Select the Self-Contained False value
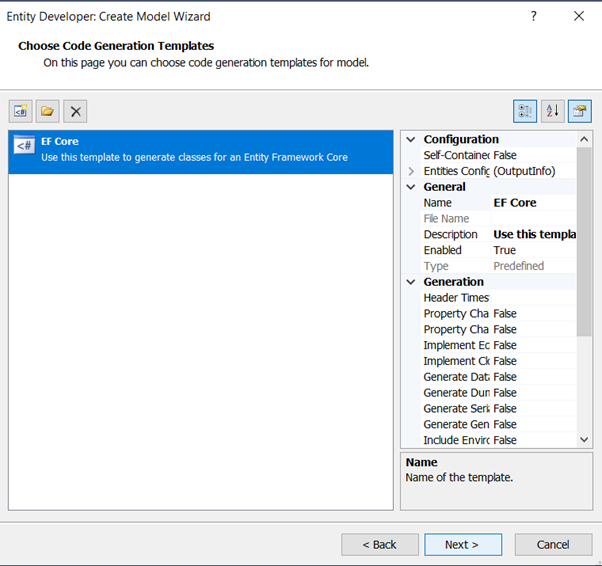 point(533,155)
